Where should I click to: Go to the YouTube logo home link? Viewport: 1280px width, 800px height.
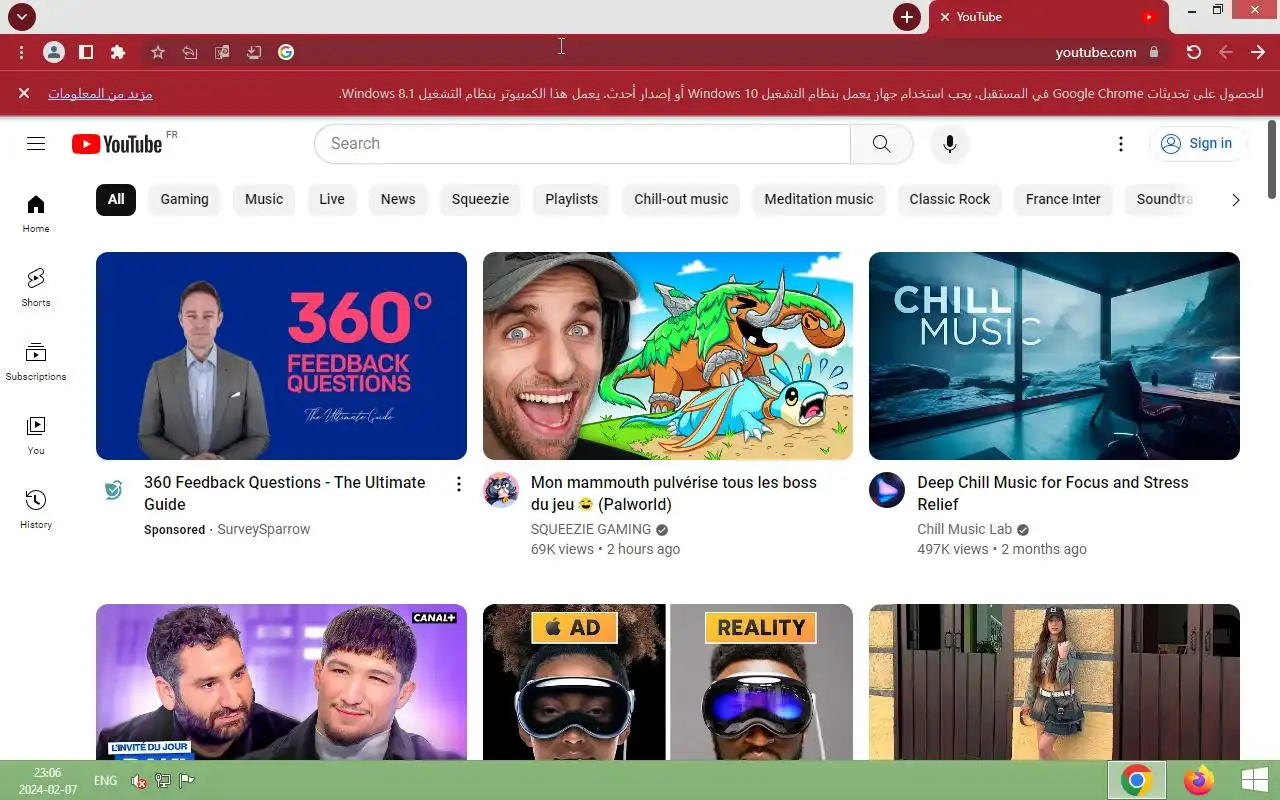point(117,144)
